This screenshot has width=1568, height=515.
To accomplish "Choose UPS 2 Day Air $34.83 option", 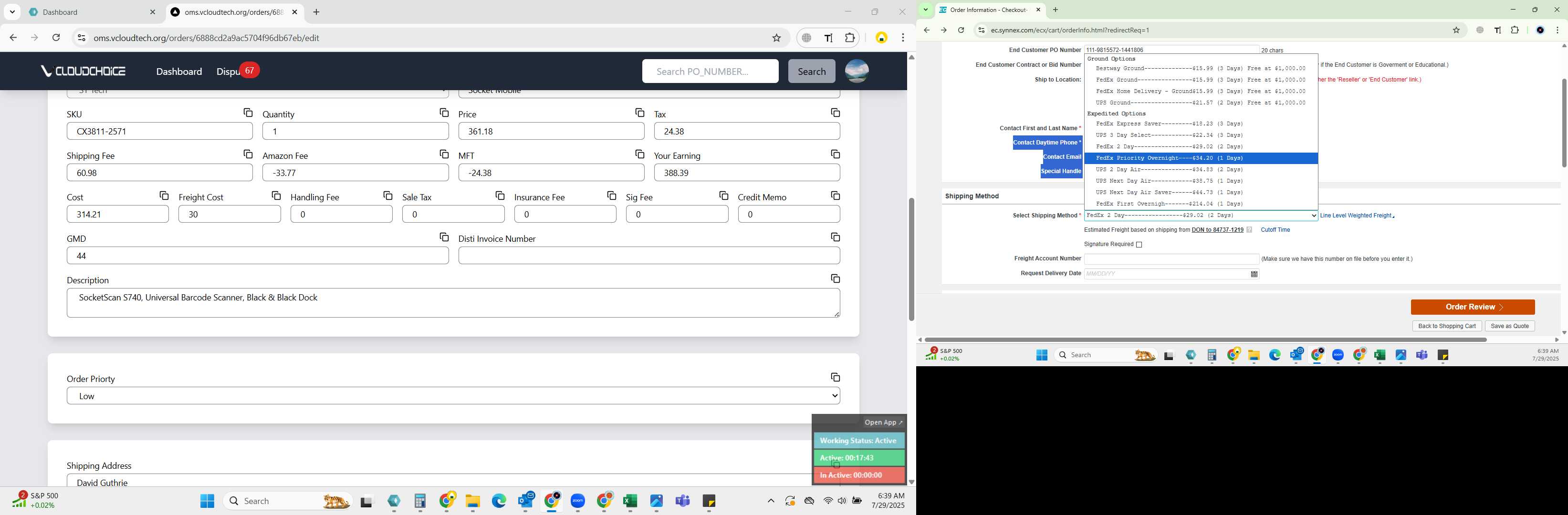I will 1201,170.
